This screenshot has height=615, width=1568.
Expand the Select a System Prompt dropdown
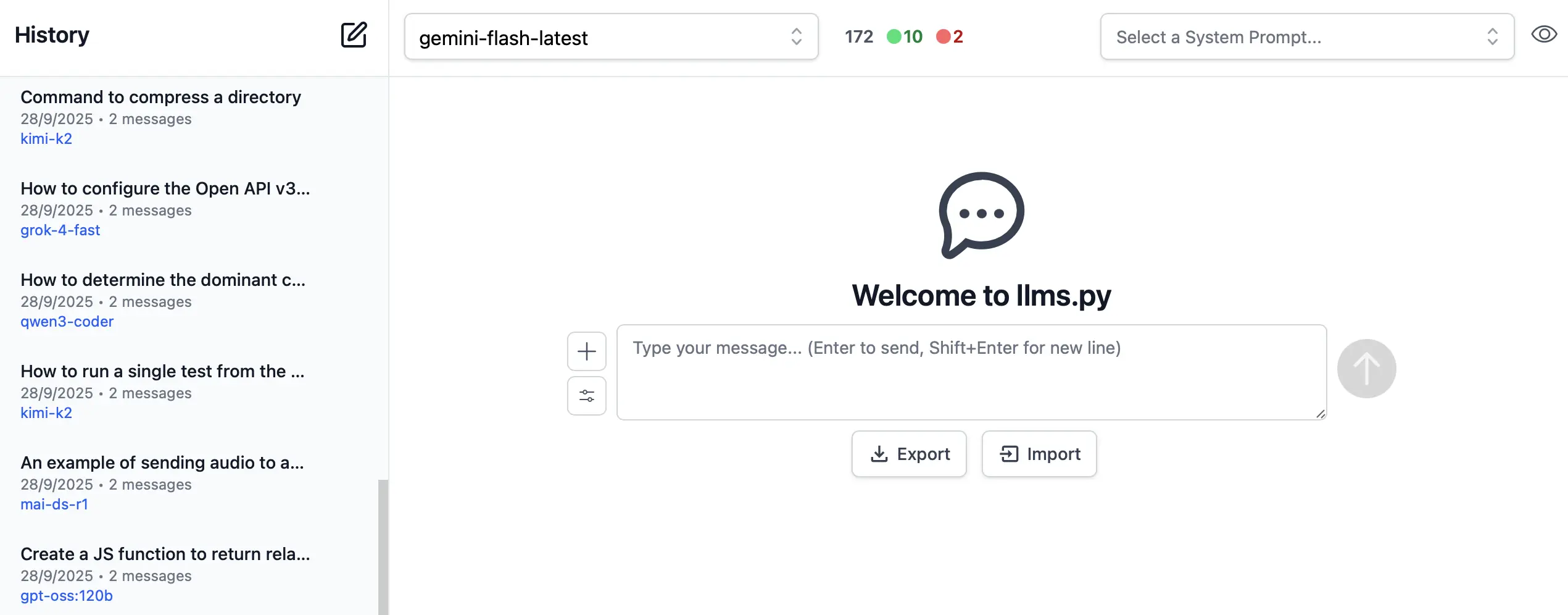coord(1306,37)
